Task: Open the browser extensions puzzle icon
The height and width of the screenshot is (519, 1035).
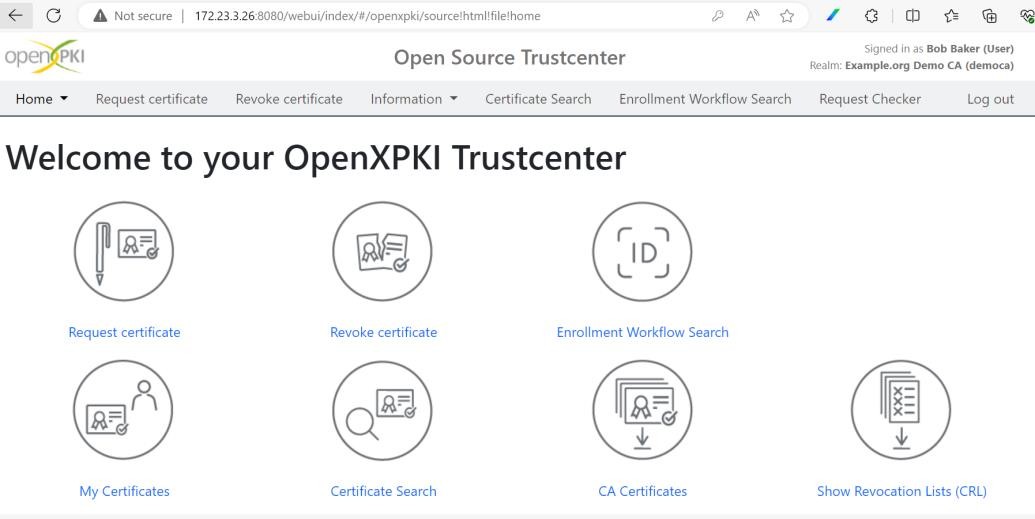Action: 871,16
